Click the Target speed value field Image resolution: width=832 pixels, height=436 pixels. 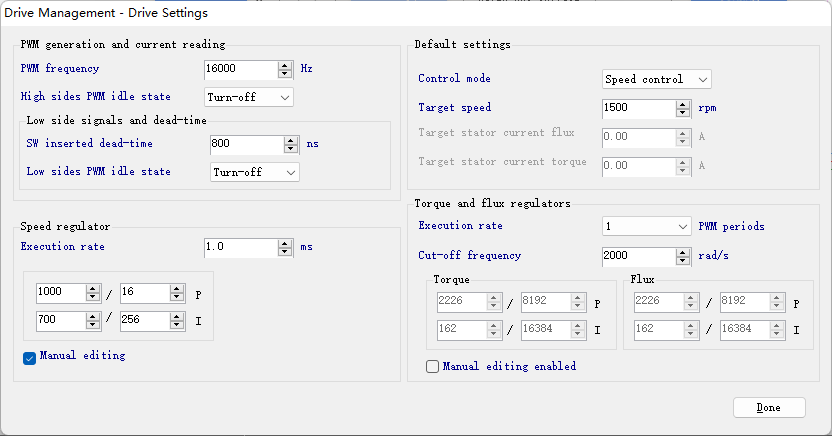click(x=639, y=109)
